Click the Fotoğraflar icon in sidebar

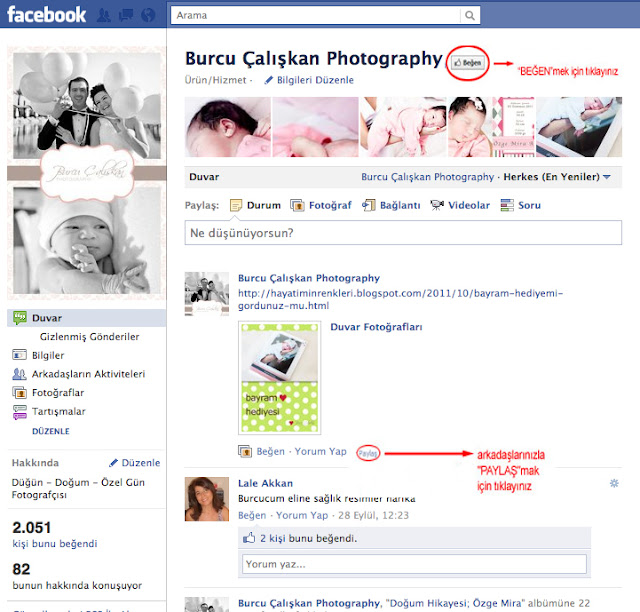point(20,393)
